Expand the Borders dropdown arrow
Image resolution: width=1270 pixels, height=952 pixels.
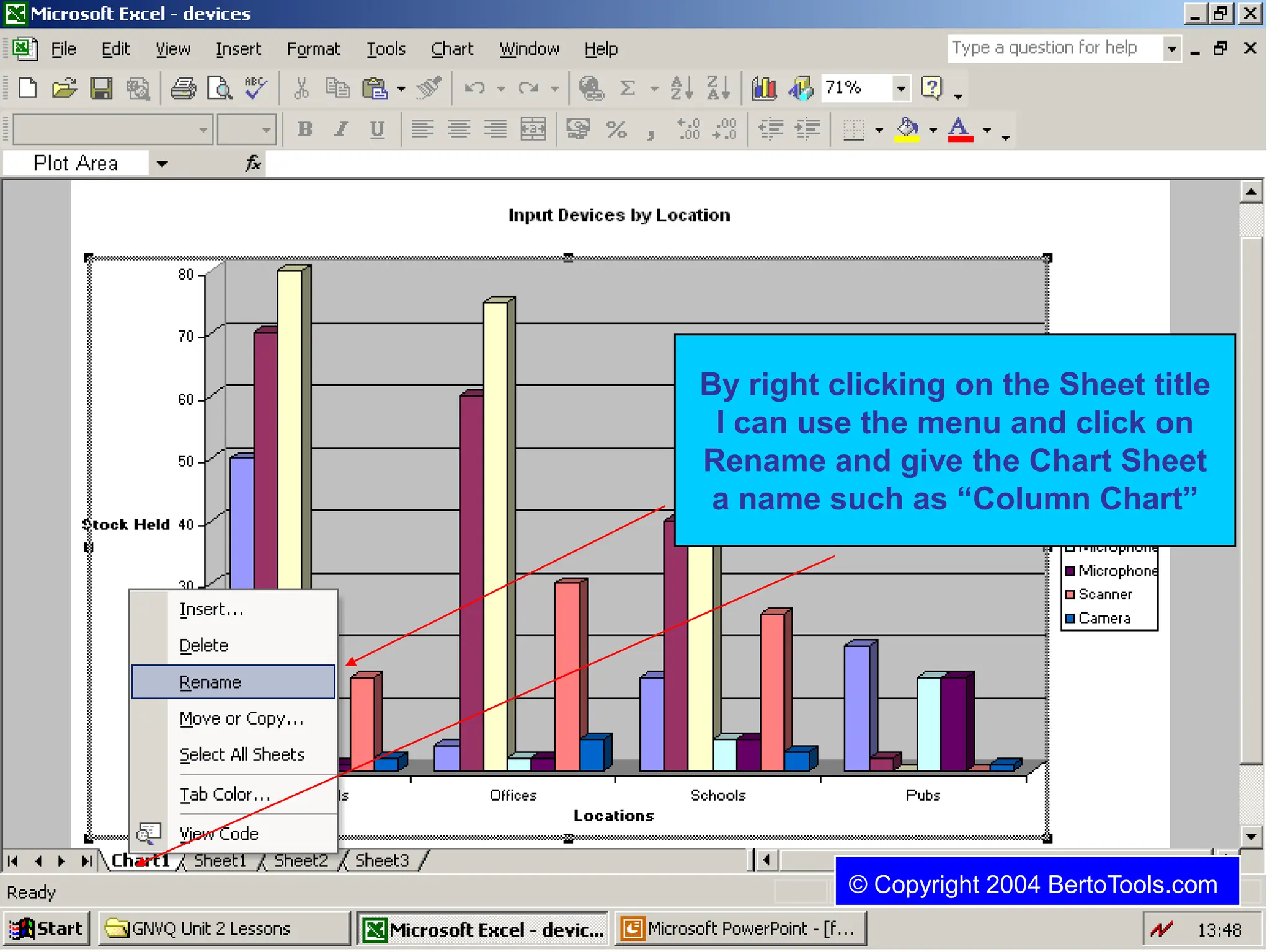coord(879,130)
